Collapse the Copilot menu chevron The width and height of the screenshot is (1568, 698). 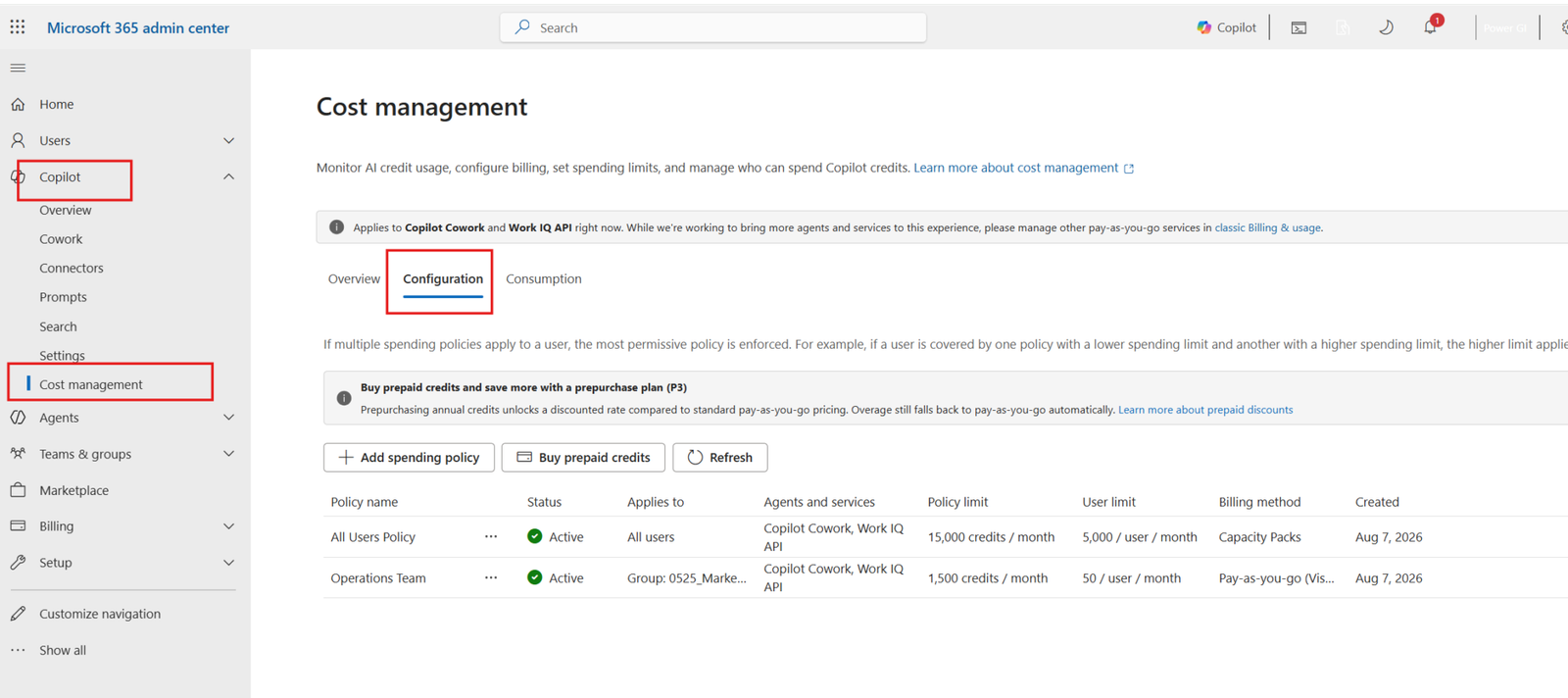point(228,176)
